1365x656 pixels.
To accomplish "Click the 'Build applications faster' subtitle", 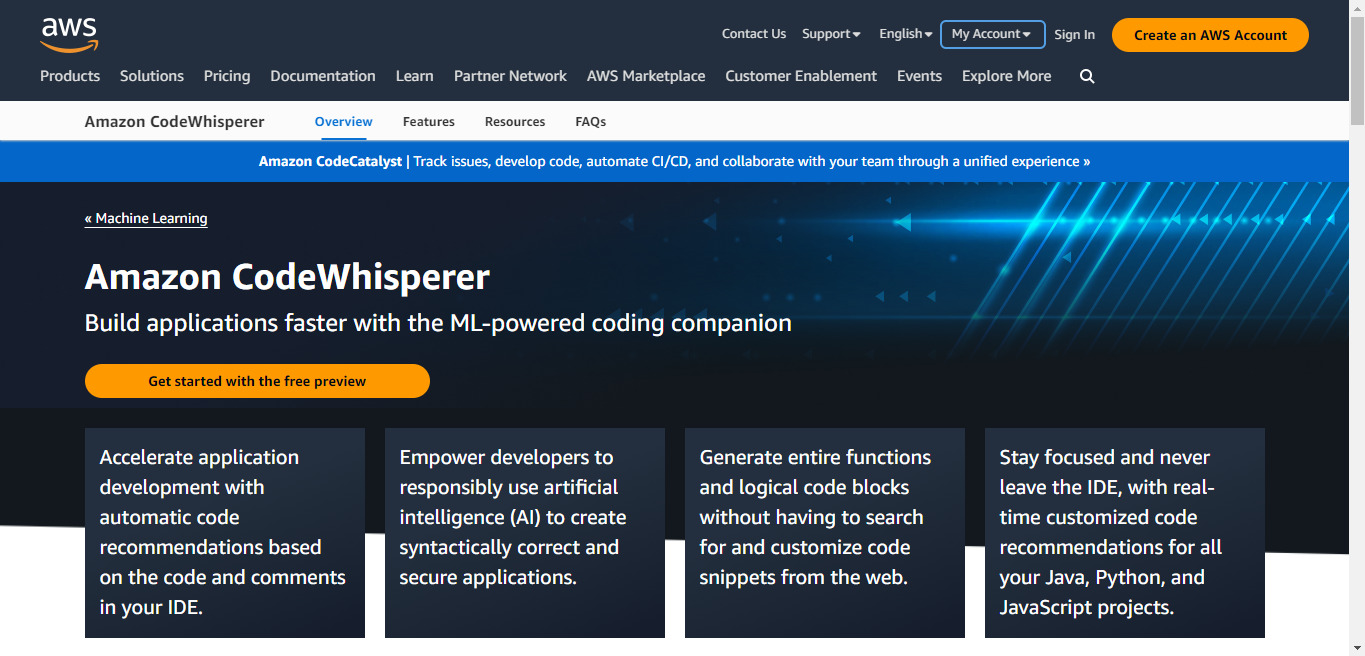I will (438, 323).
